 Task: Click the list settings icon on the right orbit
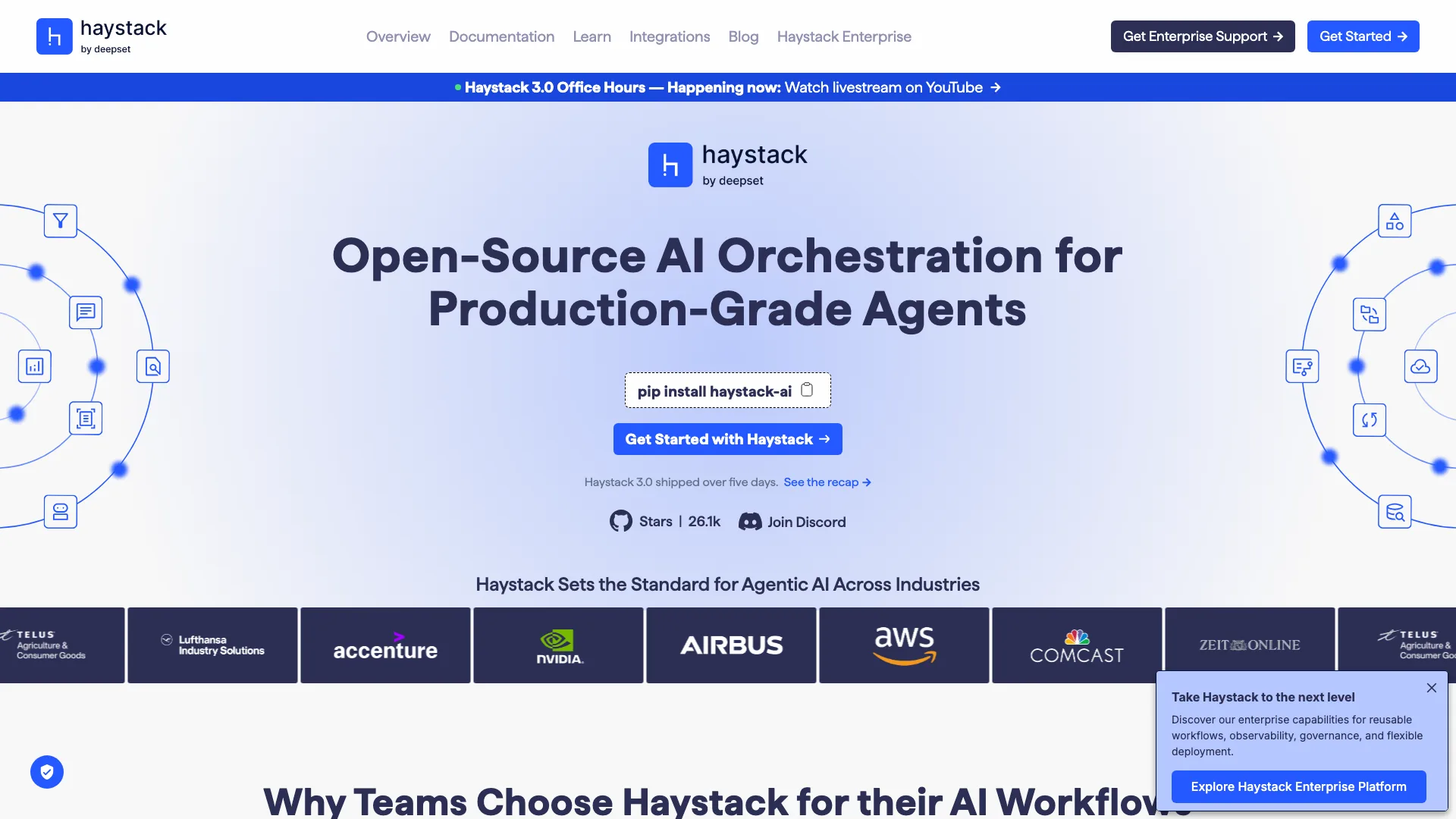(1303, 367)
